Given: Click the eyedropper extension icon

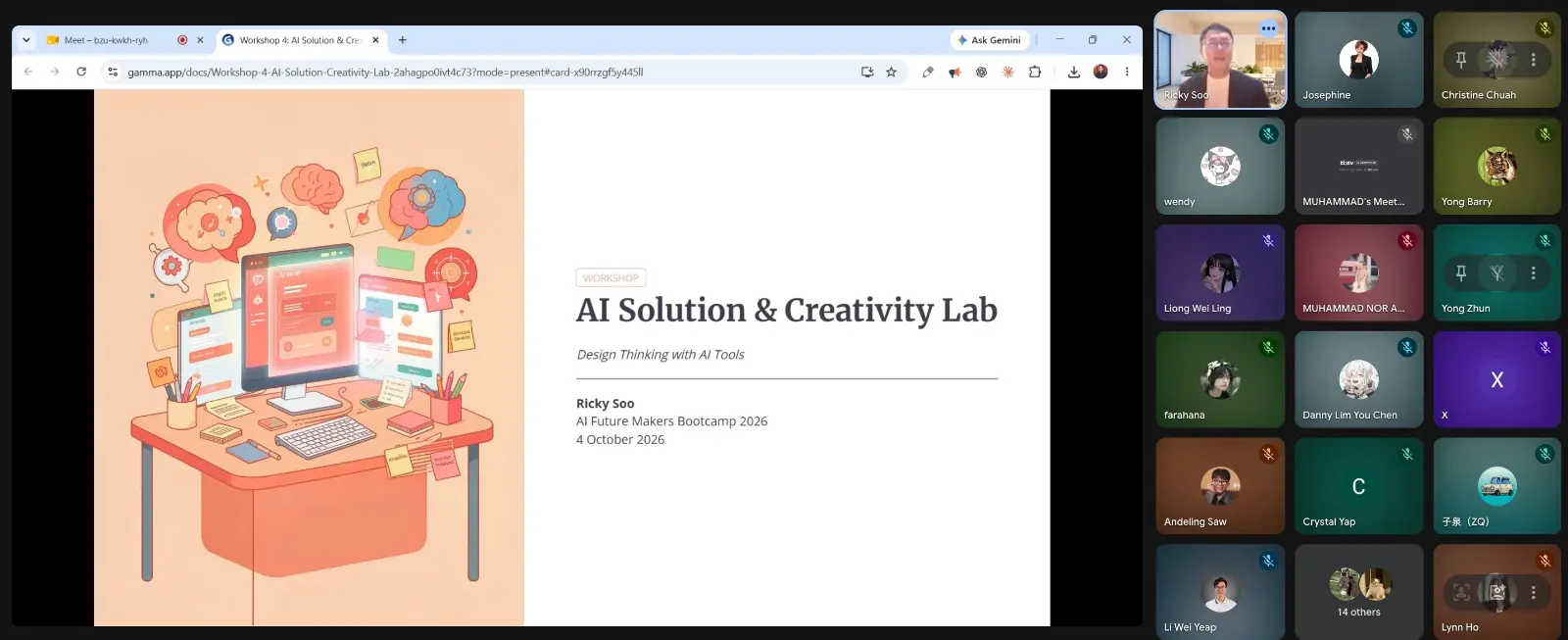Looking at the screenshot, I should coord(928,72).
